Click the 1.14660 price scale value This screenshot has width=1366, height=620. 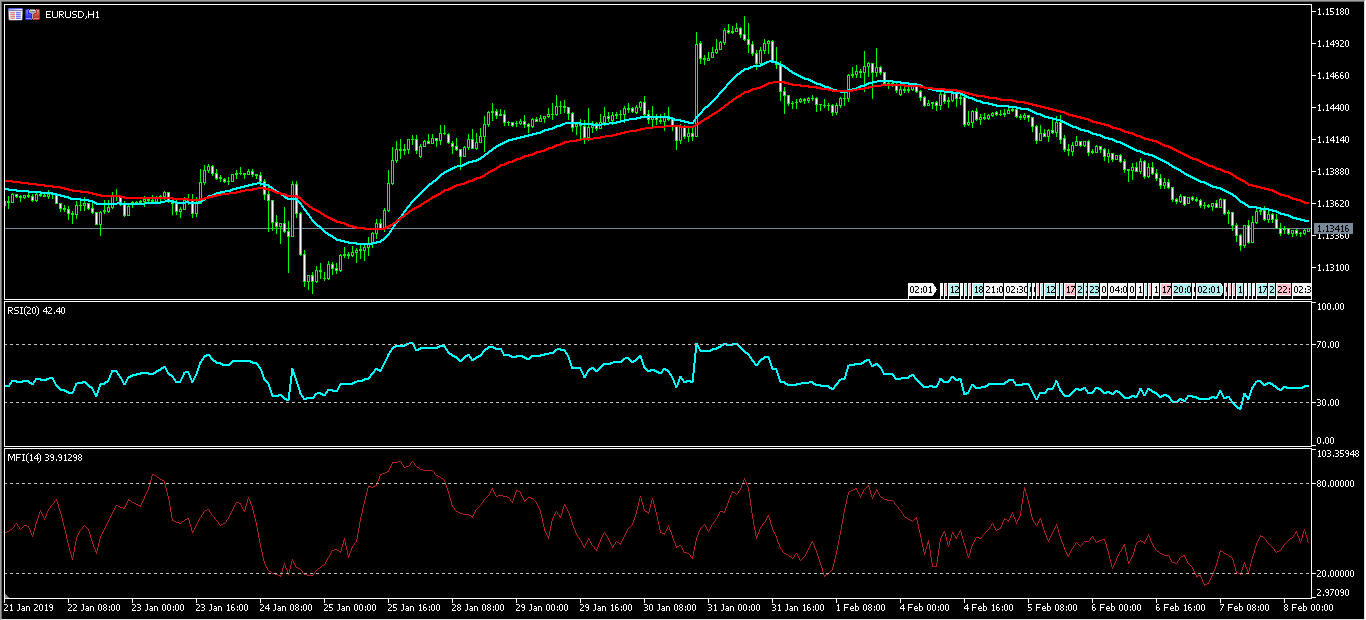click(x=1333, y=76)
